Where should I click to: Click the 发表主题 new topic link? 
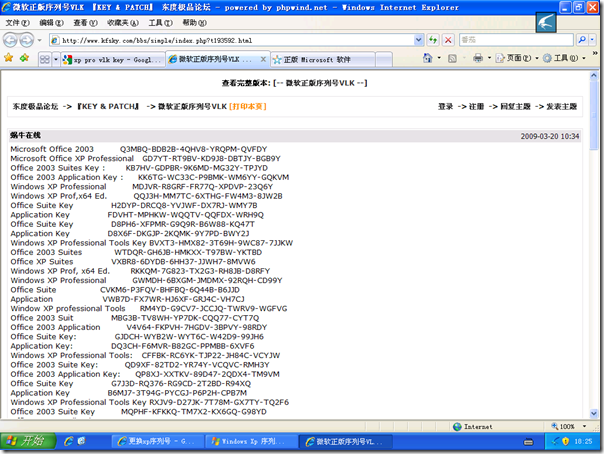[562, 106]
